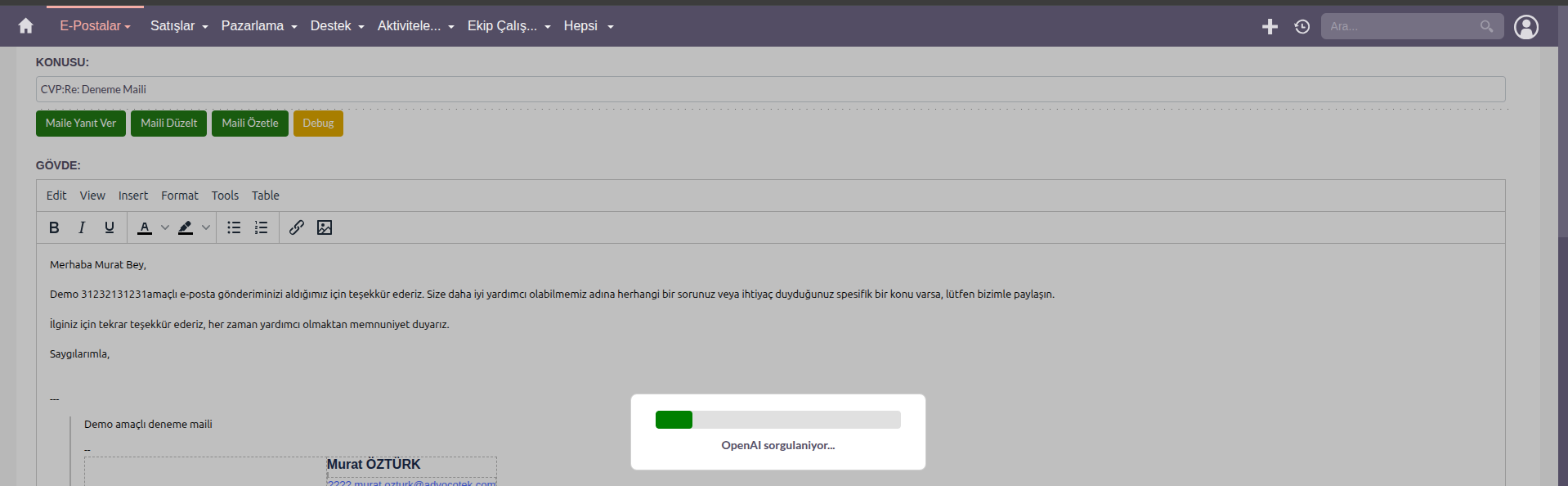Open the recently viewed history icon
1568x486 pixels.
coord(1302,27)
